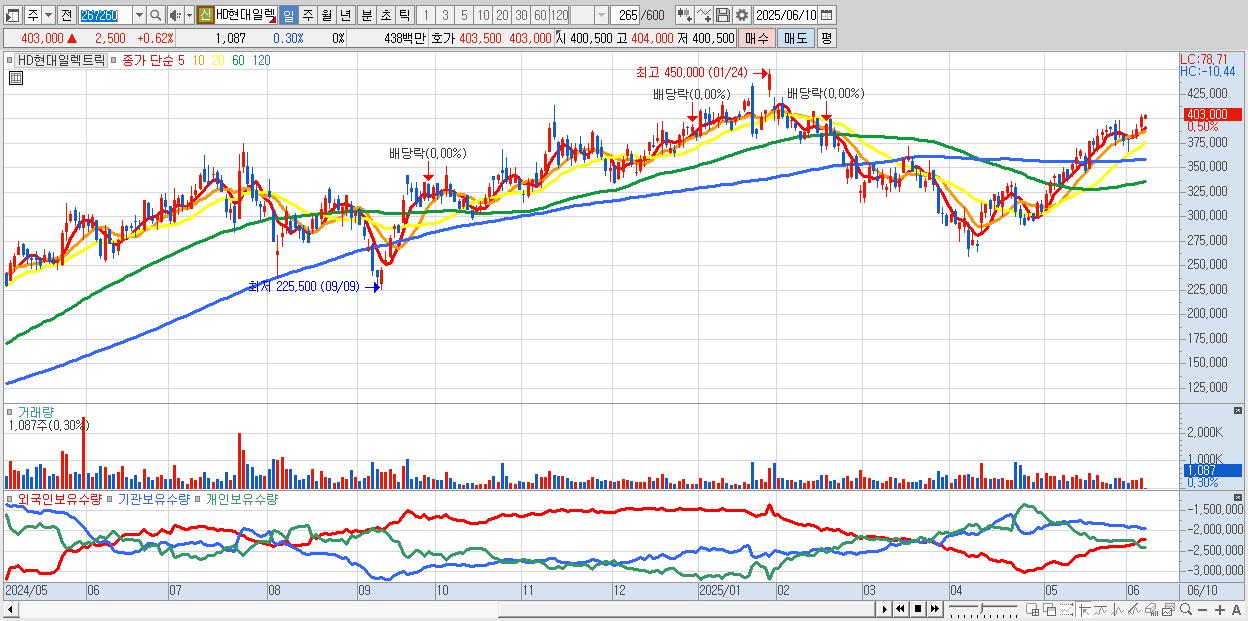Select the 초 second period toggle
The height and width of the screenshot is (621, 1248).
coord(386,15)
